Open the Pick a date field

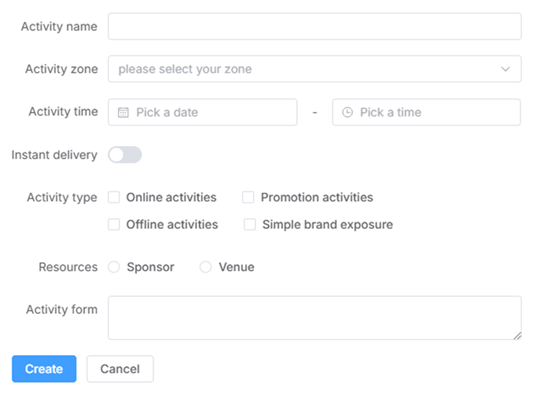pos(202,112)
